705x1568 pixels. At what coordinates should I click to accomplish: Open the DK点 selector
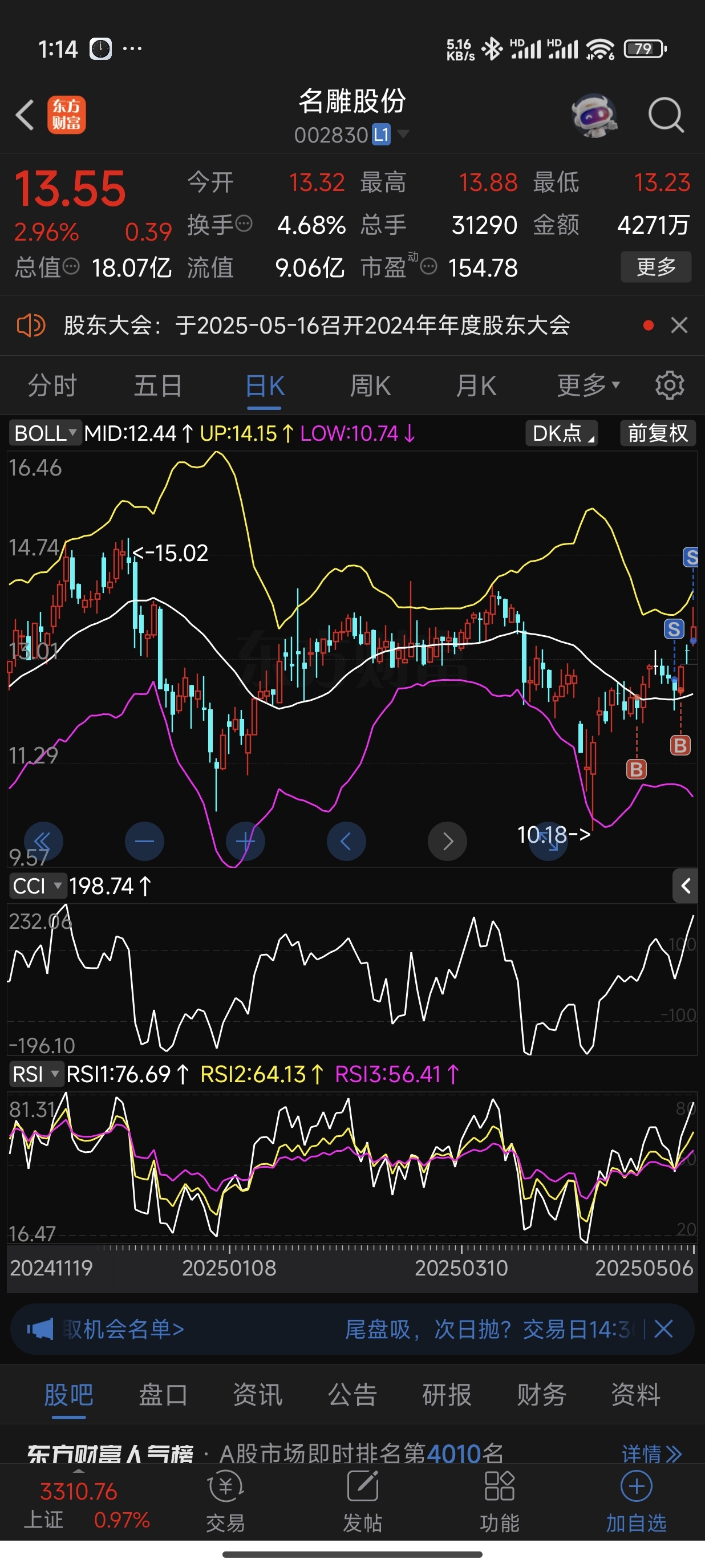[561, 433]
